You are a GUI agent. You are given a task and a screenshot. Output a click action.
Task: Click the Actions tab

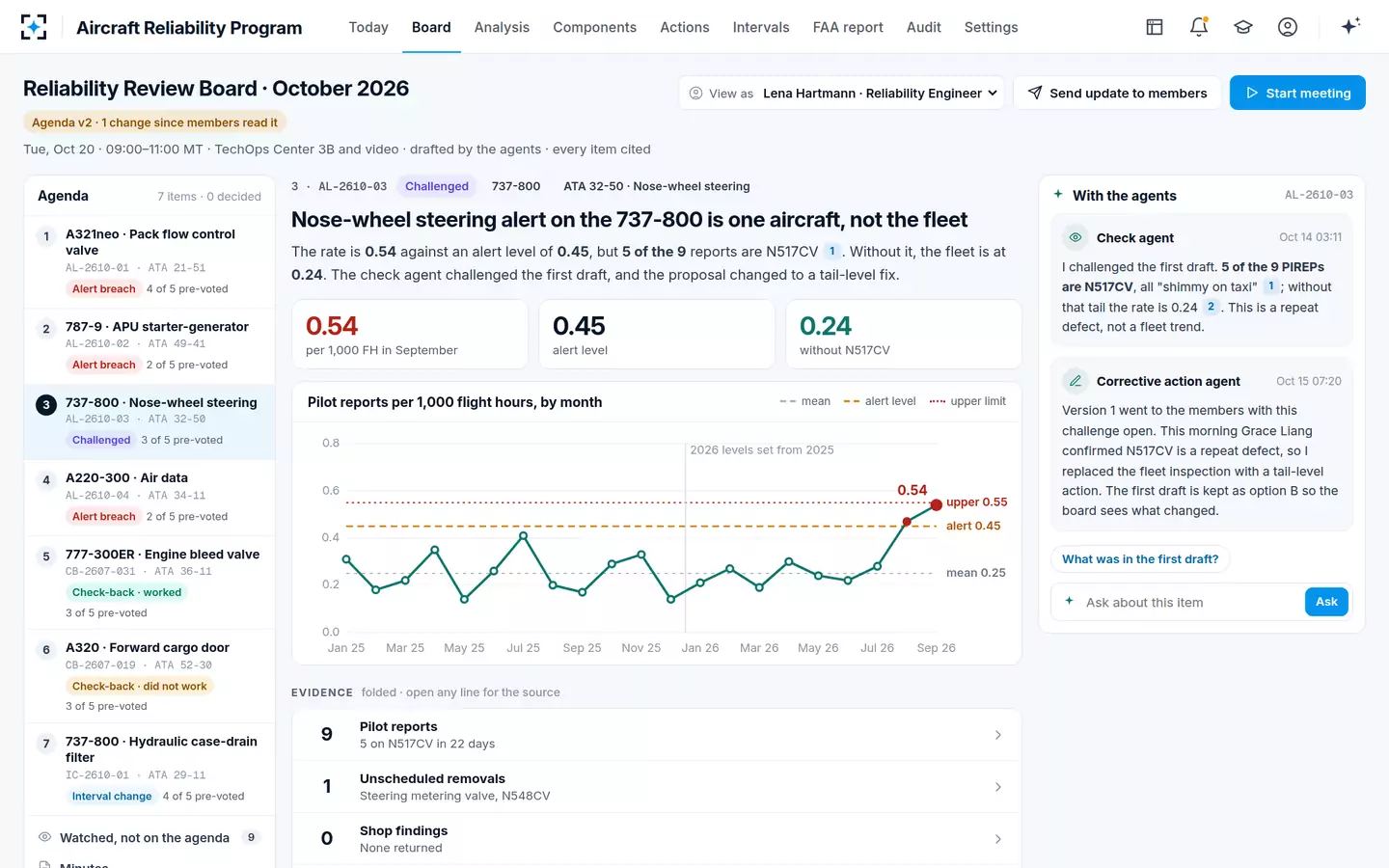(685, 27)
